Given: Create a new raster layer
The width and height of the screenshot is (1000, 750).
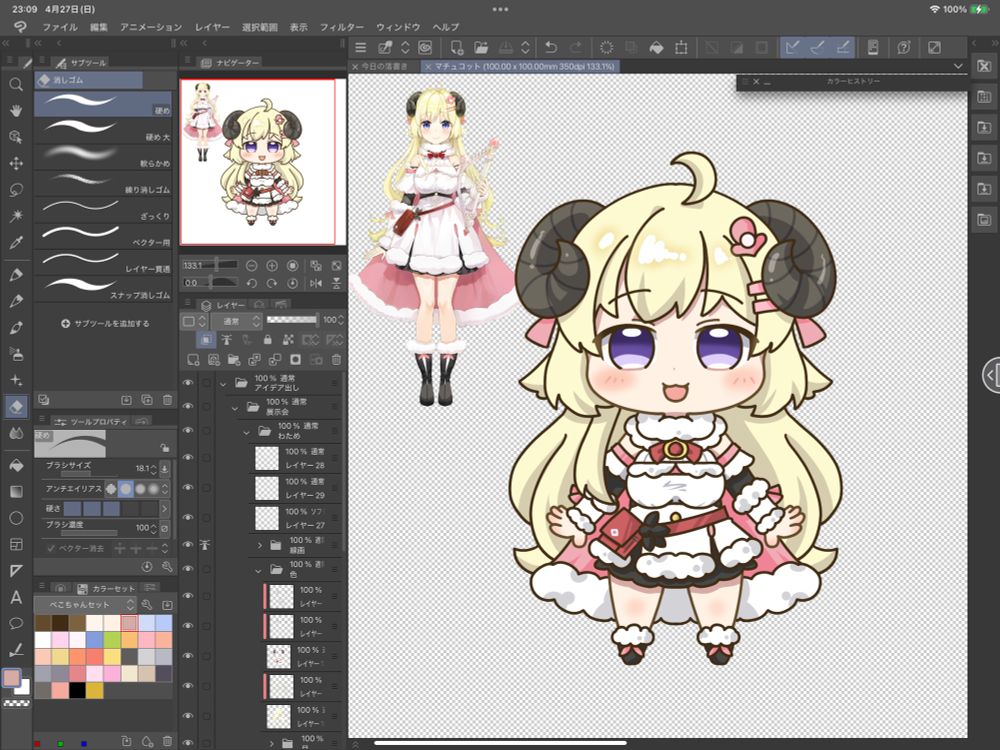Looking at the screenshot, I should [x=193, y=360].
